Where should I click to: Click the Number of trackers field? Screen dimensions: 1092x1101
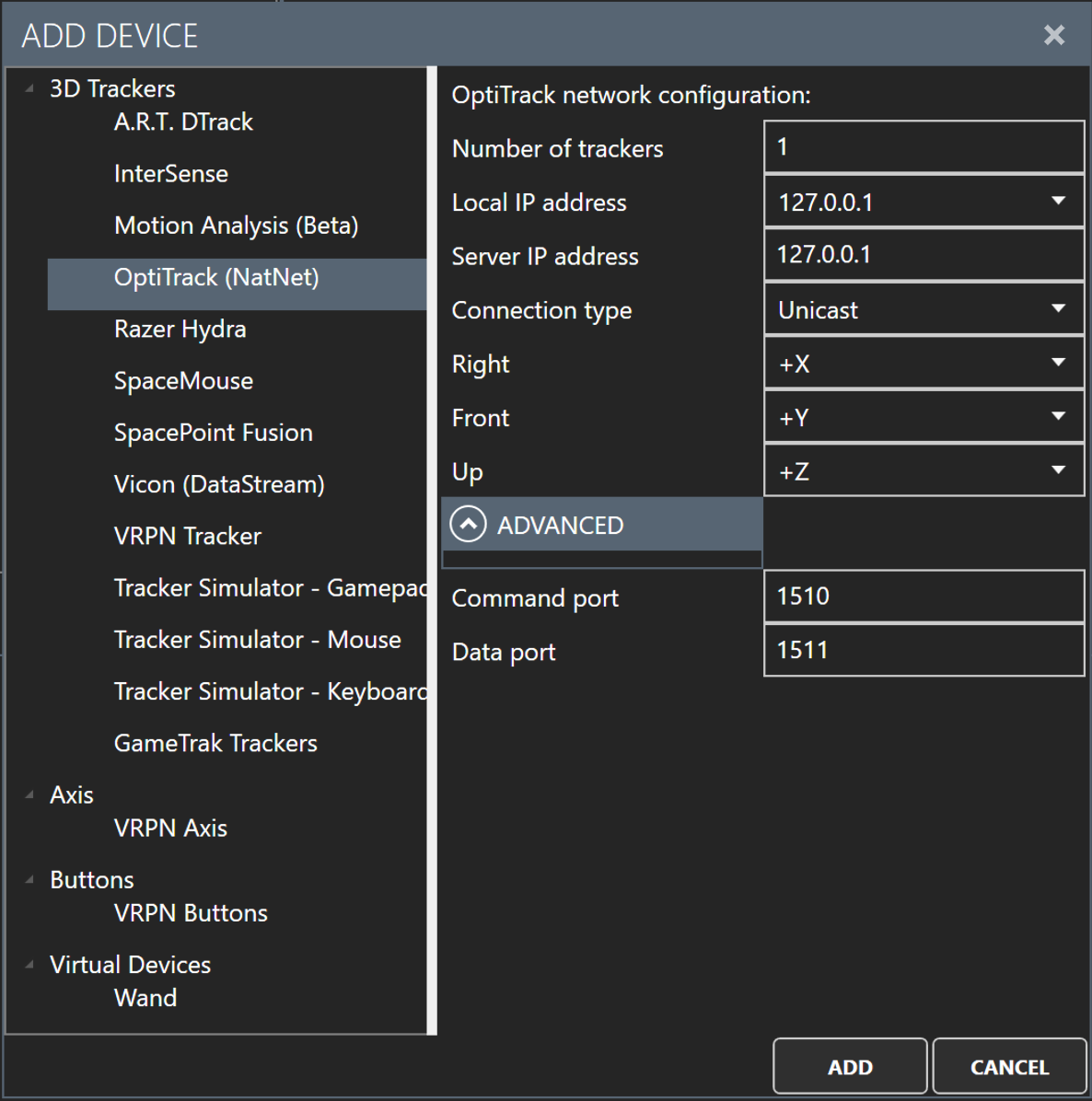(924, 146)
